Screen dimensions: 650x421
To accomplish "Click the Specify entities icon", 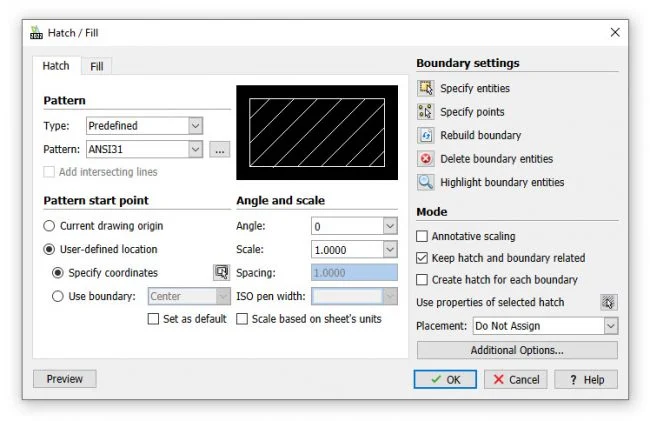I will tap(425, 89).
